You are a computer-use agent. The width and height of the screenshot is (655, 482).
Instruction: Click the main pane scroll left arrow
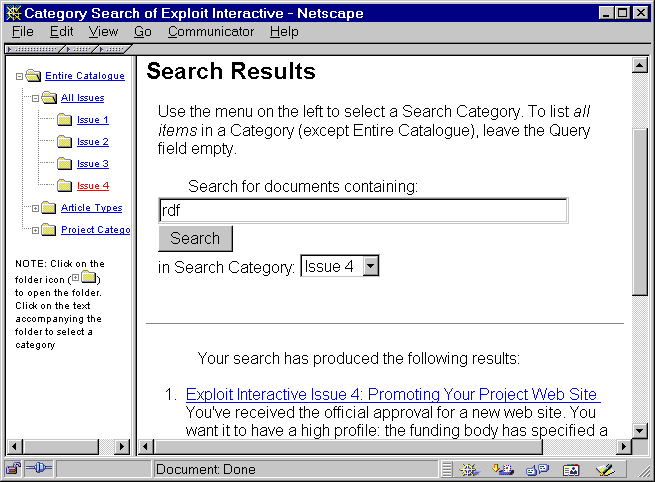(145, 446)
